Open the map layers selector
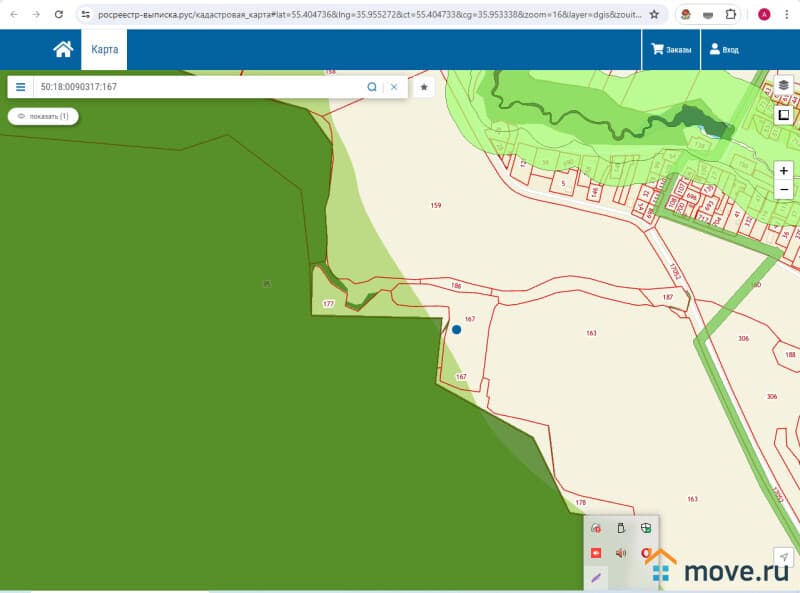The image size is (800, 593). (x=783, y=86)
